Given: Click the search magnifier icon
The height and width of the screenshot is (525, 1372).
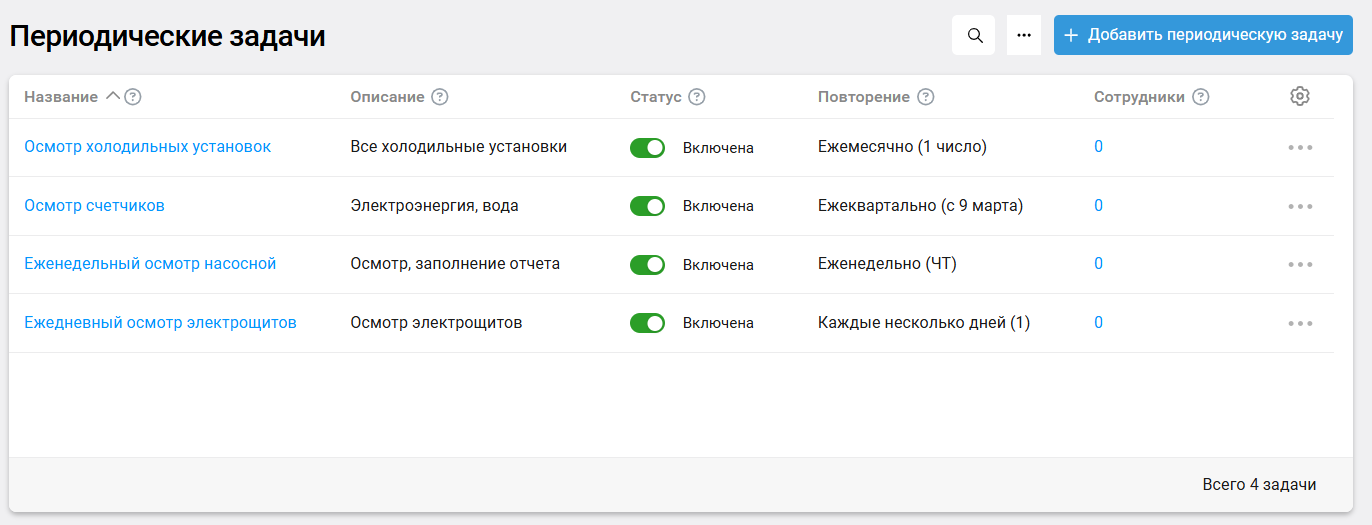Looking at the screenshot, I should pos(974,35).
